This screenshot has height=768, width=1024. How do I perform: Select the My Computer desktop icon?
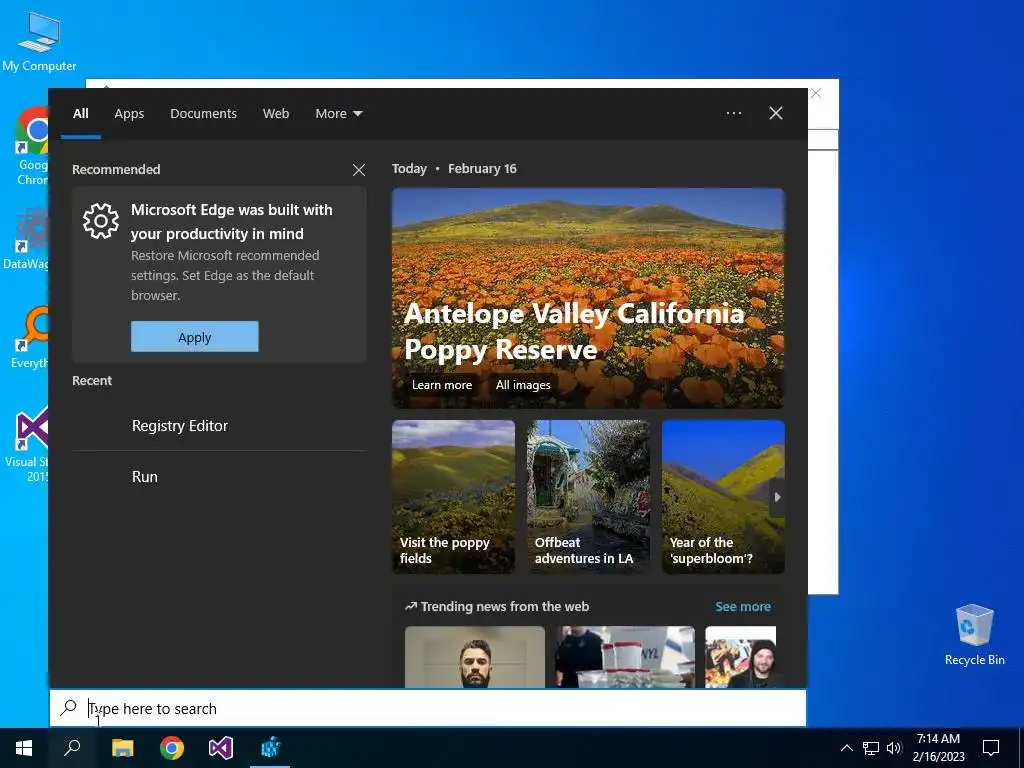tap(39, 41)
